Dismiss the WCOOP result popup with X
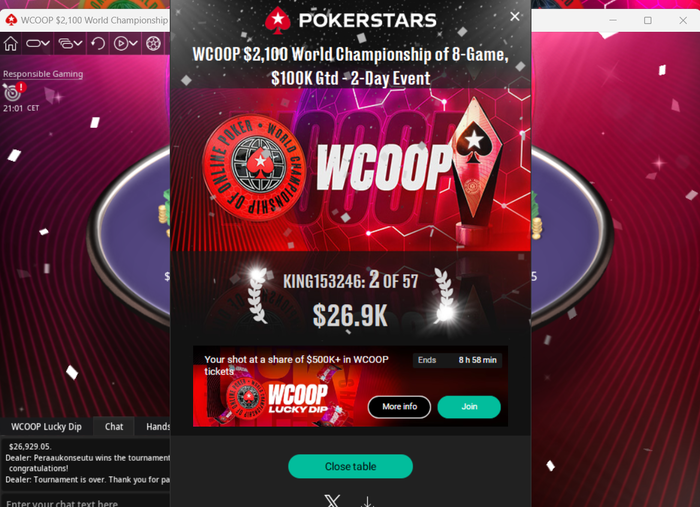This screenshot has height=507, width=700. 514,17
